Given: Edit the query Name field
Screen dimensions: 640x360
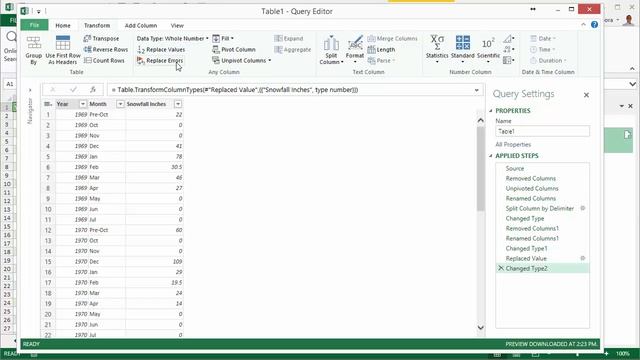Looking at the screenshot, I should tap(542, 131).
